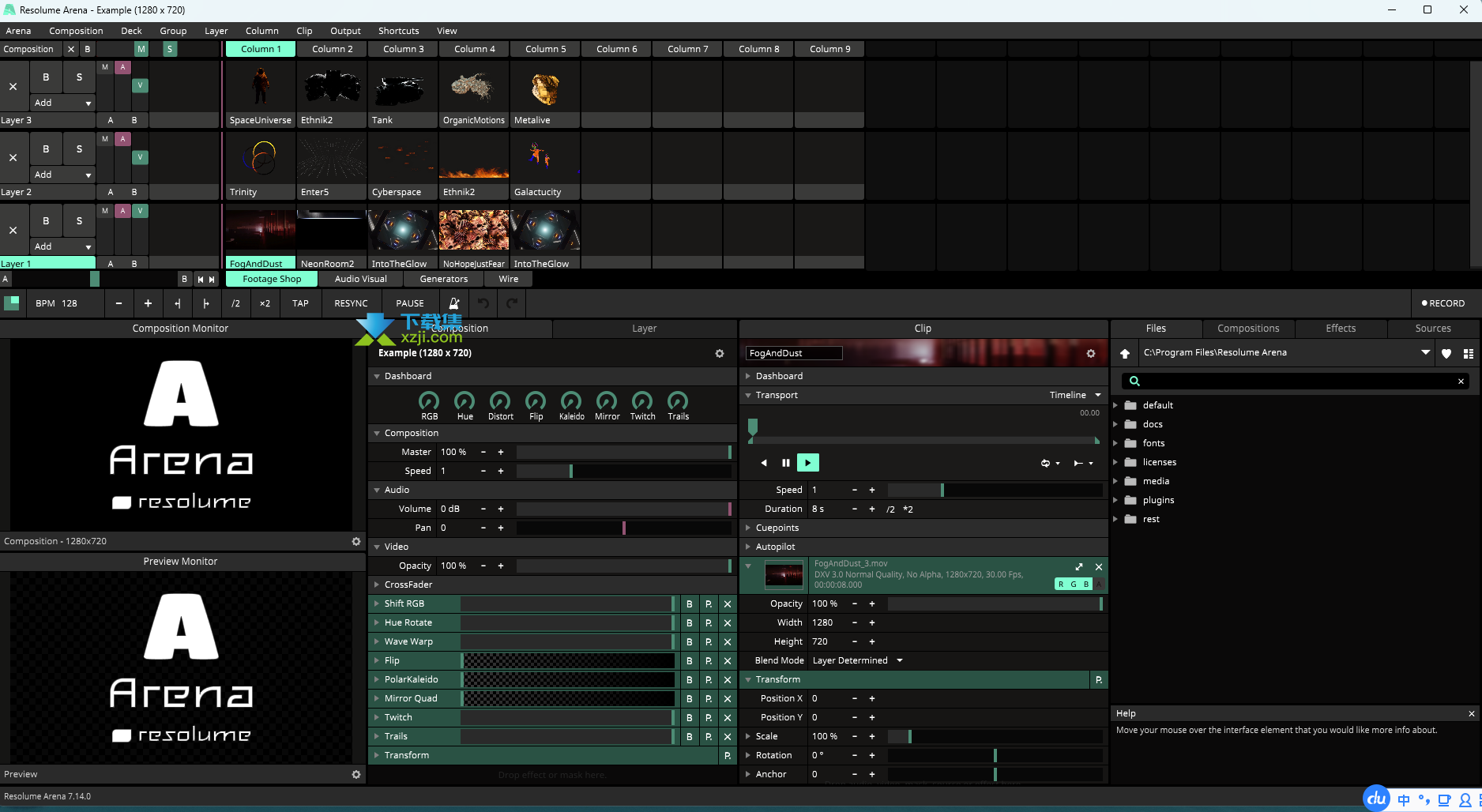Open the FogAndDust clip settings gear
The height and width of the screenshot is (812, 1482).
[1091, 353]
